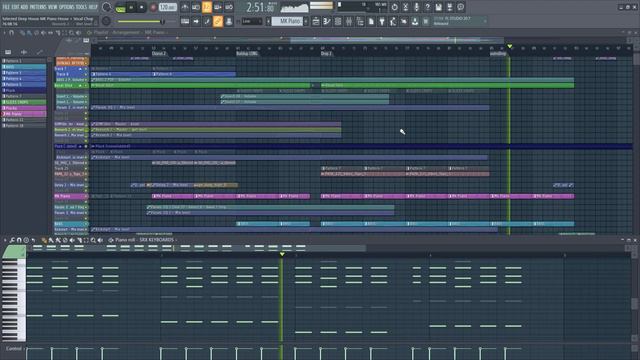The height and width of the screenshot is (360, 640).
Task: Click the Stop playback button
Action: [142, 7]
